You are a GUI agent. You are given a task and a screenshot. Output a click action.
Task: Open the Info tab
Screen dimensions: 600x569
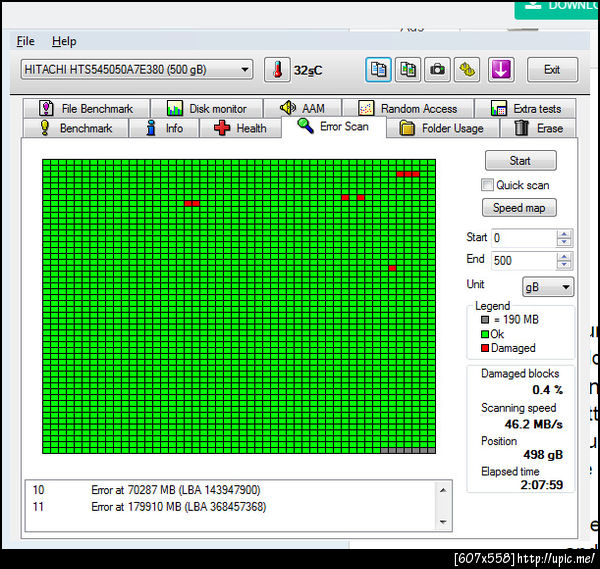coord(165,128)
